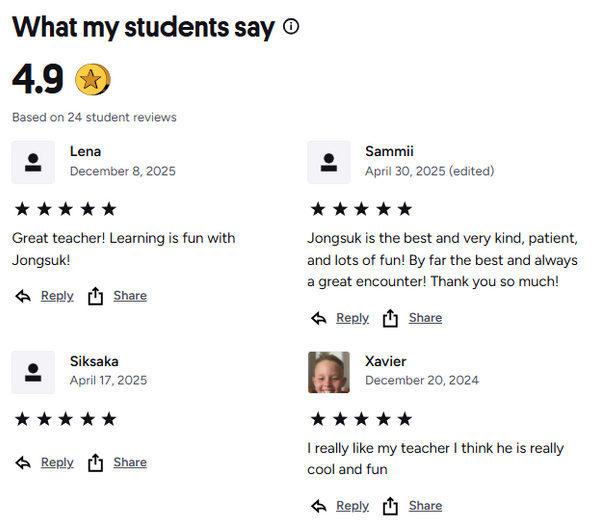Click the share icon under Sammii's review
This screenshot has width=600, height=528.
[391, 318]
